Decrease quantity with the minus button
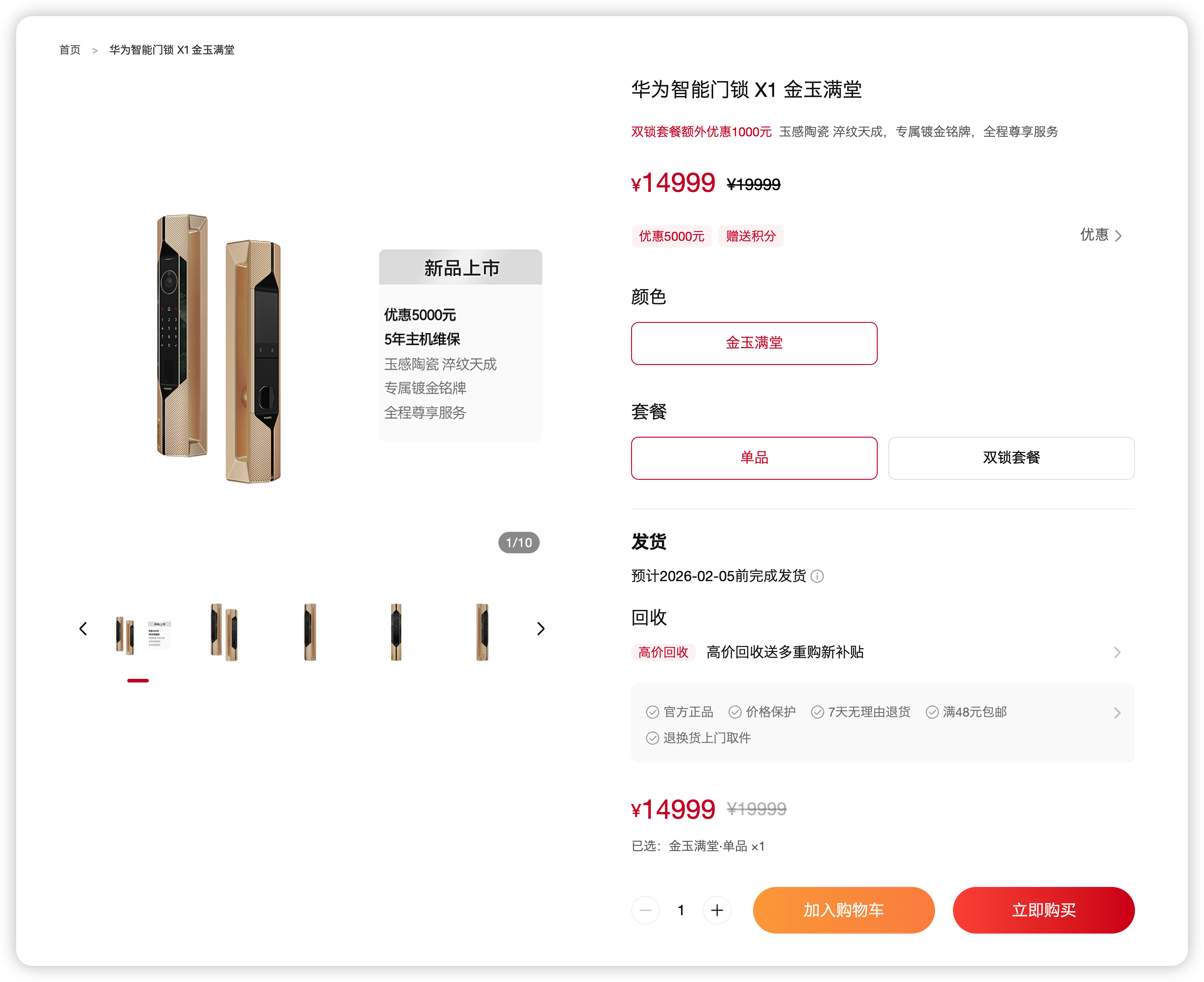Screen dimensions: 1204x982 tap(645, 910)
